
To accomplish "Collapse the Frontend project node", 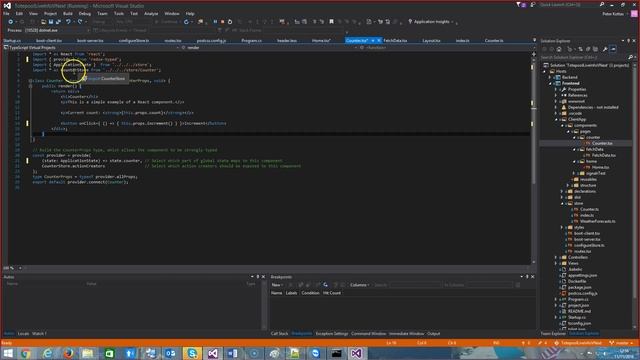I will click(x=551, y=83).
